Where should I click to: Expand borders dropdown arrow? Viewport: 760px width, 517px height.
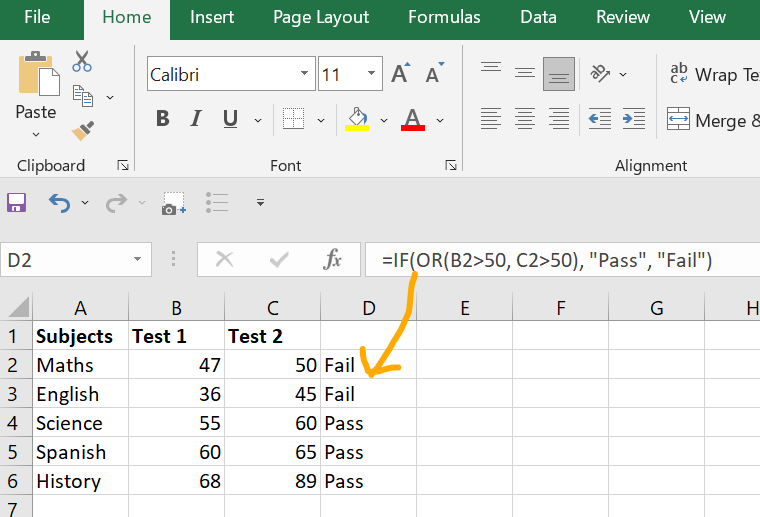tap(321, 120)
